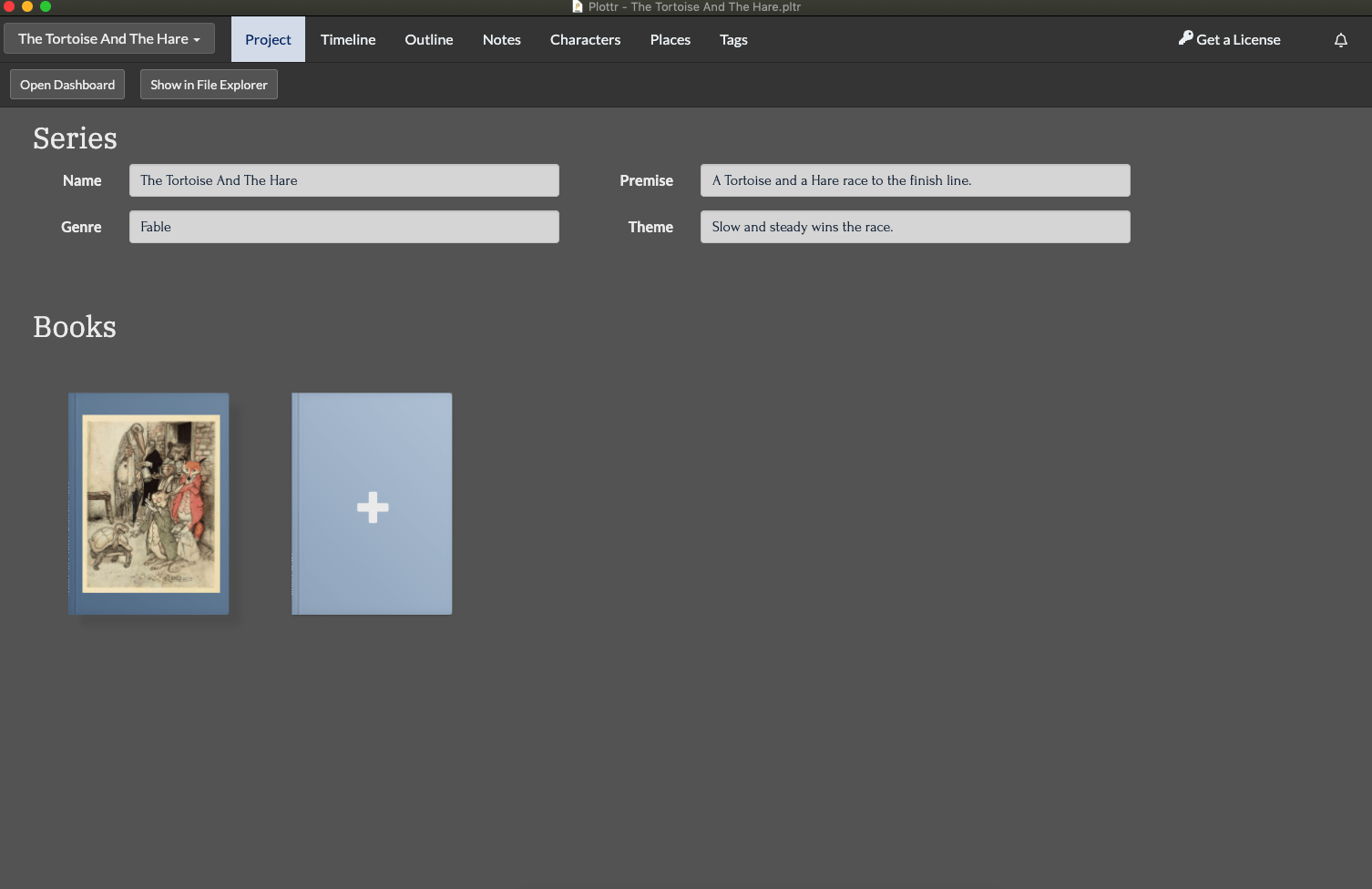The image size is (1372, 889).
Task: Select the Theme field text
Action: click(x=915, y=226)
